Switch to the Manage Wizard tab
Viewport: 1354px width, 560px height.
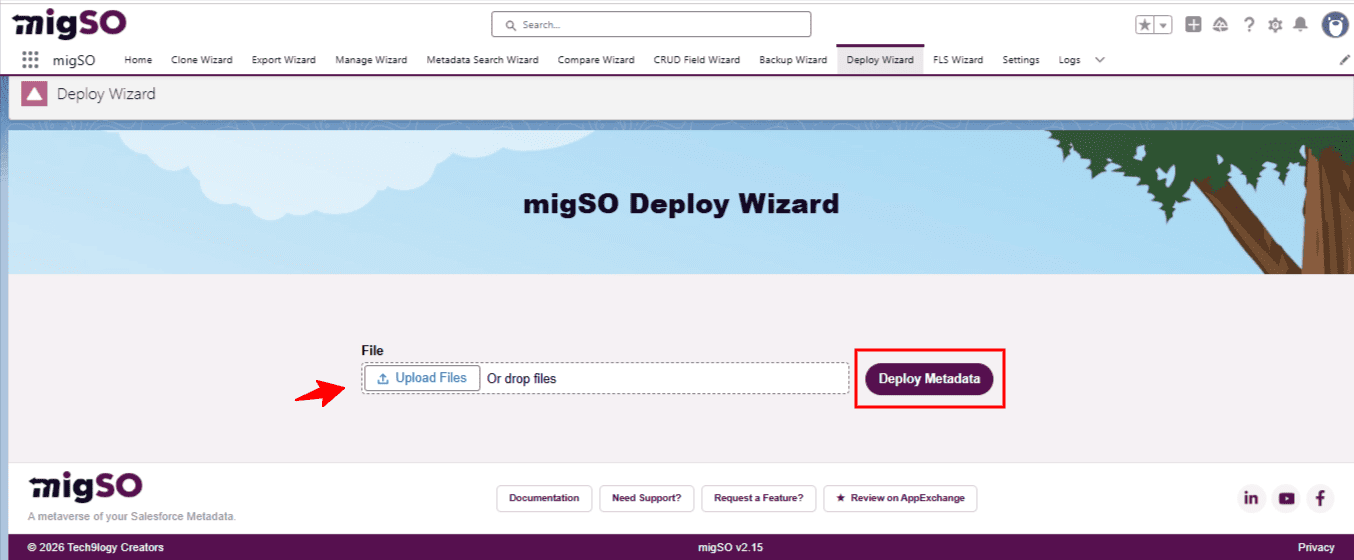pyautogui.click(x=371, y=60)
